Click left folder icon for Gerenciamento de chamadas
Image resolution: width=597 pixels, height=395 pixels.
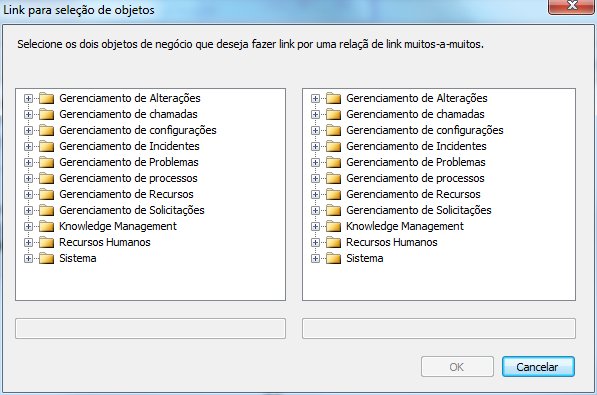[47, 114]
